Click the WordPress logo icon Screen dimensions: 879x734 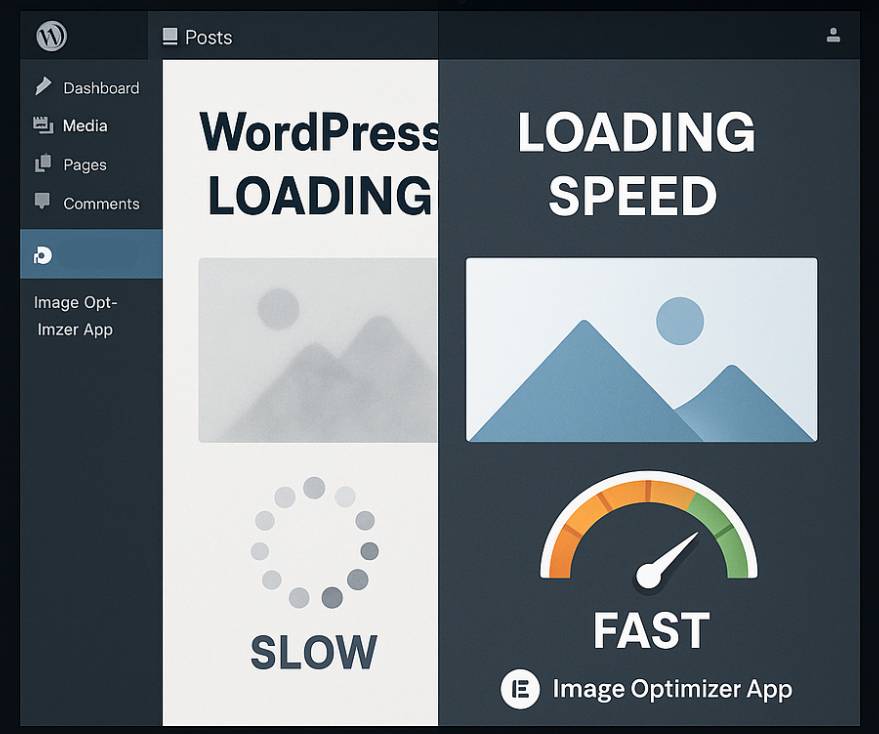[52, 36]
